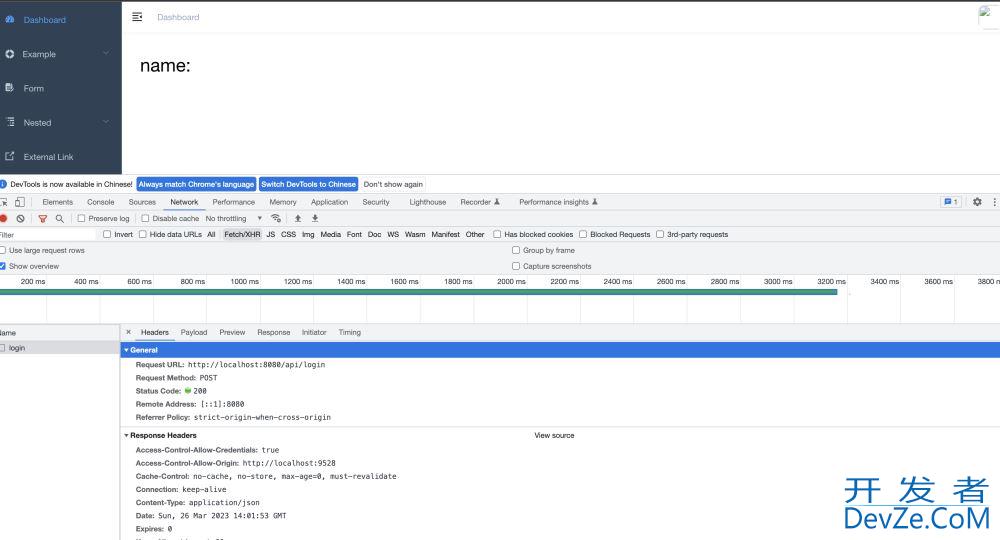Open DevTools more options kebab
This screenshot has height=540, width=1000.
tap(994, 202)
